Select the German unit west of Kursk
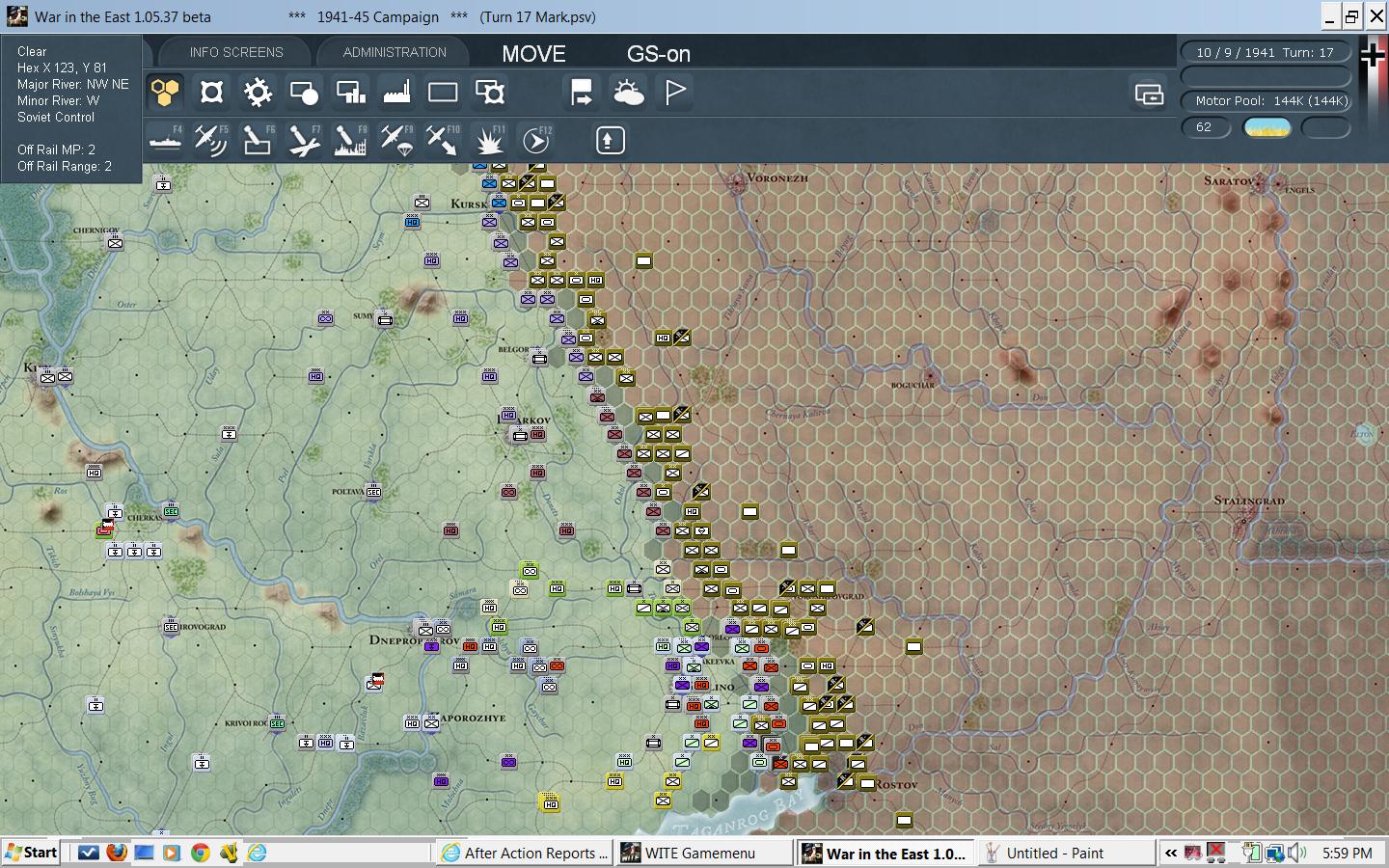 [x=422, y=203]
